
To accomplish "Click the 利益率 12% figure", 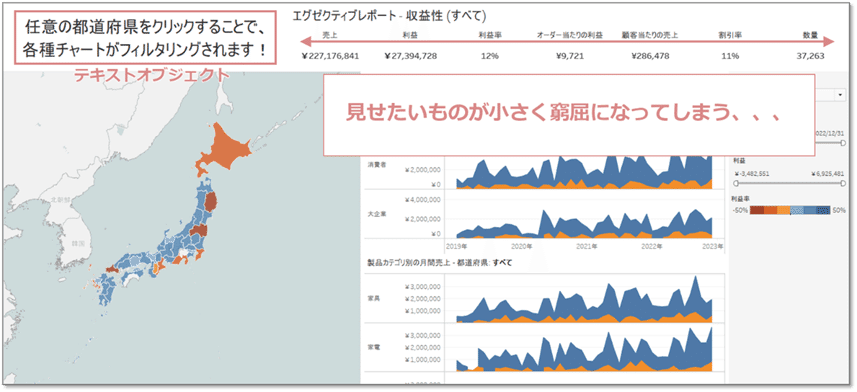I will [490, 56].
